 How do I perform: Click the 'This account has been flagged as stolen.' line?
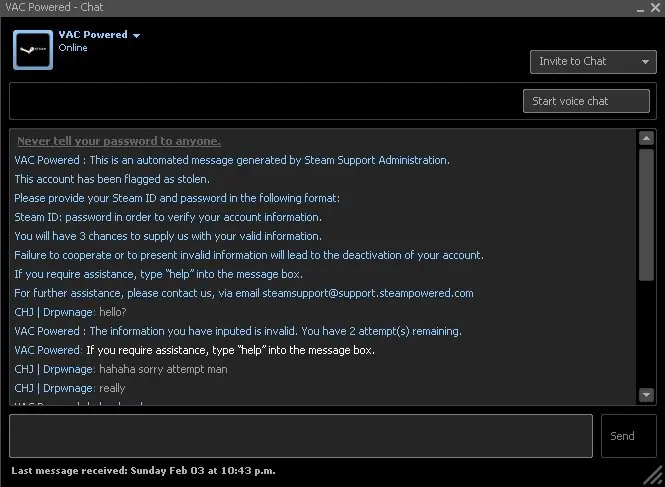click(x=112, y=179)
